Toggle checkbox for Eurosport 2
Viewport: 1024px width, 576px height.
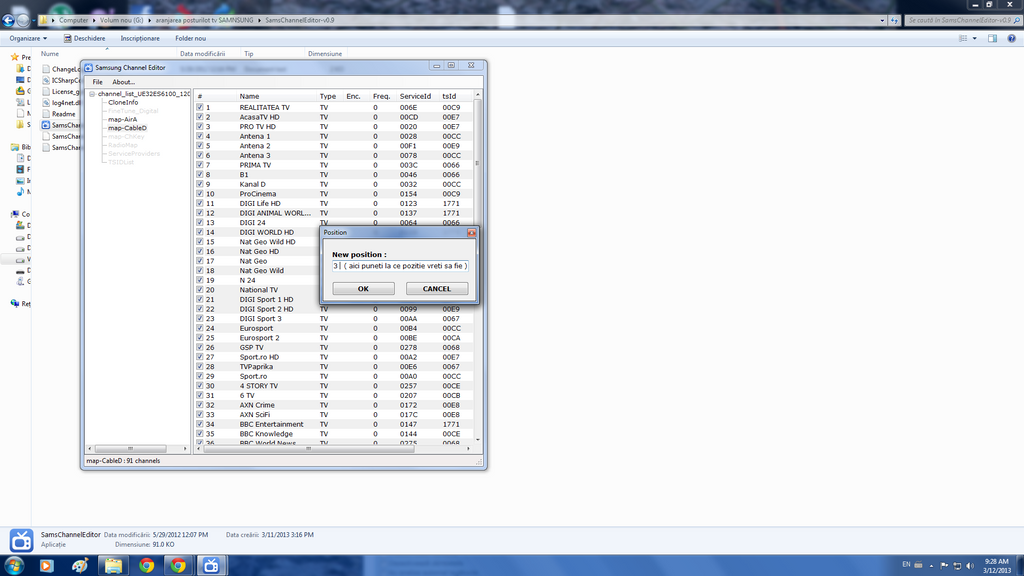click(x=200, y=338)
